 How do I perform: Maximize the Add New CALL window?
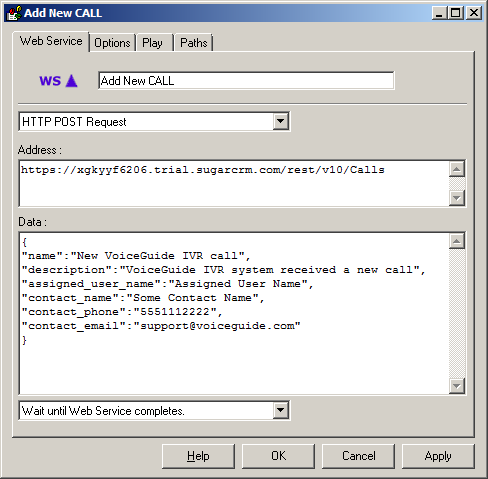[456, 13]
